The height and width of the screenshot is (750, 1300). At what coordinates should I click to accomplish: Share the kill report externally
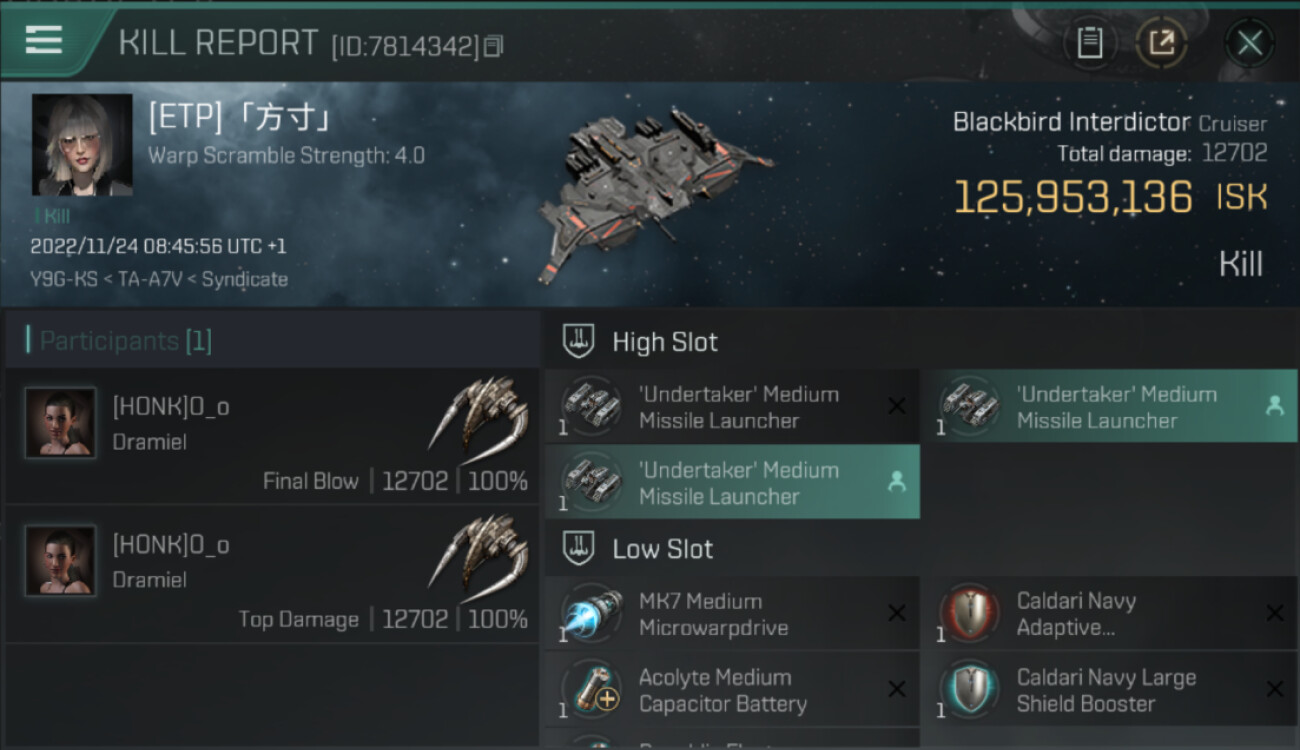coord(1161,43)
